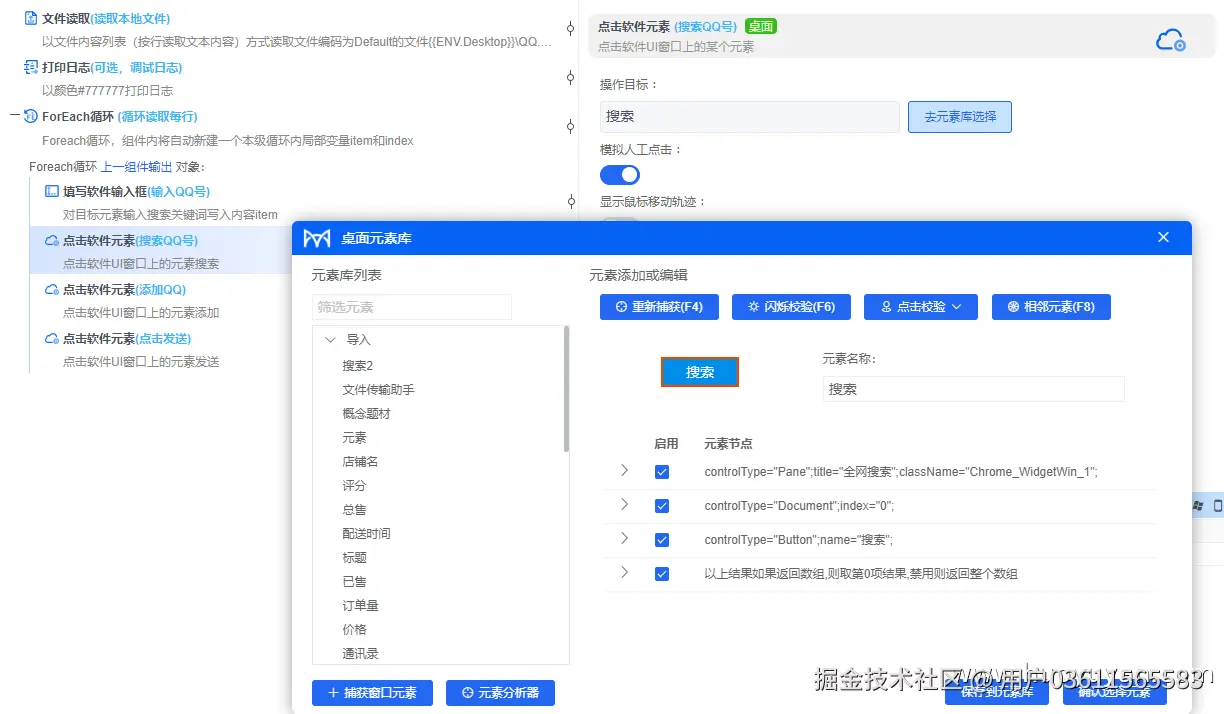Select the 点击软件元素(添加QQ) step title
The width and height of the screenshot is (1224, 714).
(x=125, y=290)
